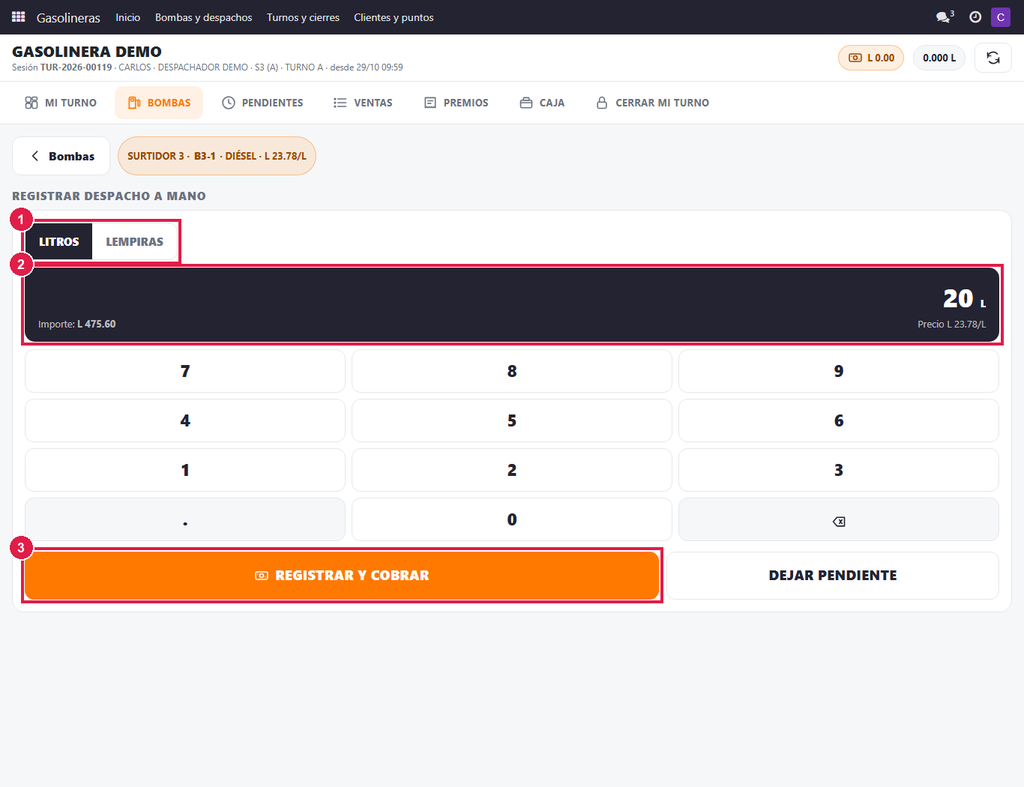
Task: Click the Gasolineras app name
Action: click(69, 18)
